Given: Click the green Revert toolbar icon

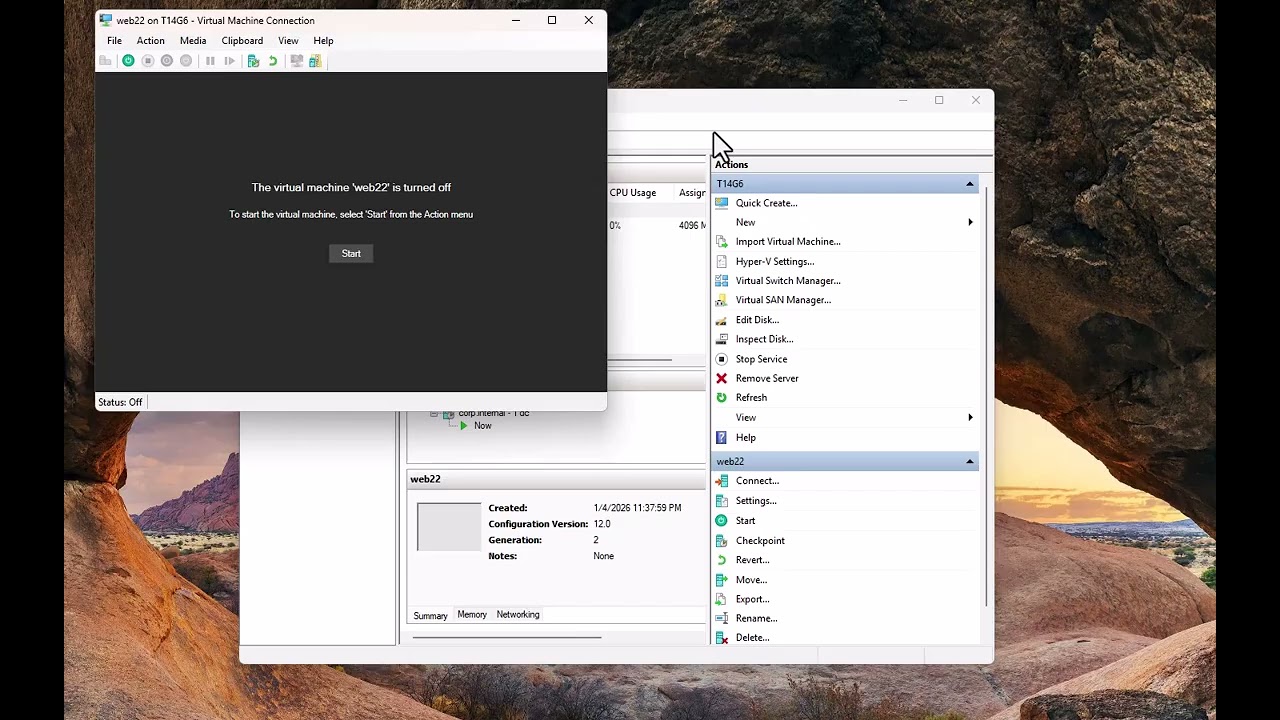Looking at the screenshot, I should (x=272, y=61).
